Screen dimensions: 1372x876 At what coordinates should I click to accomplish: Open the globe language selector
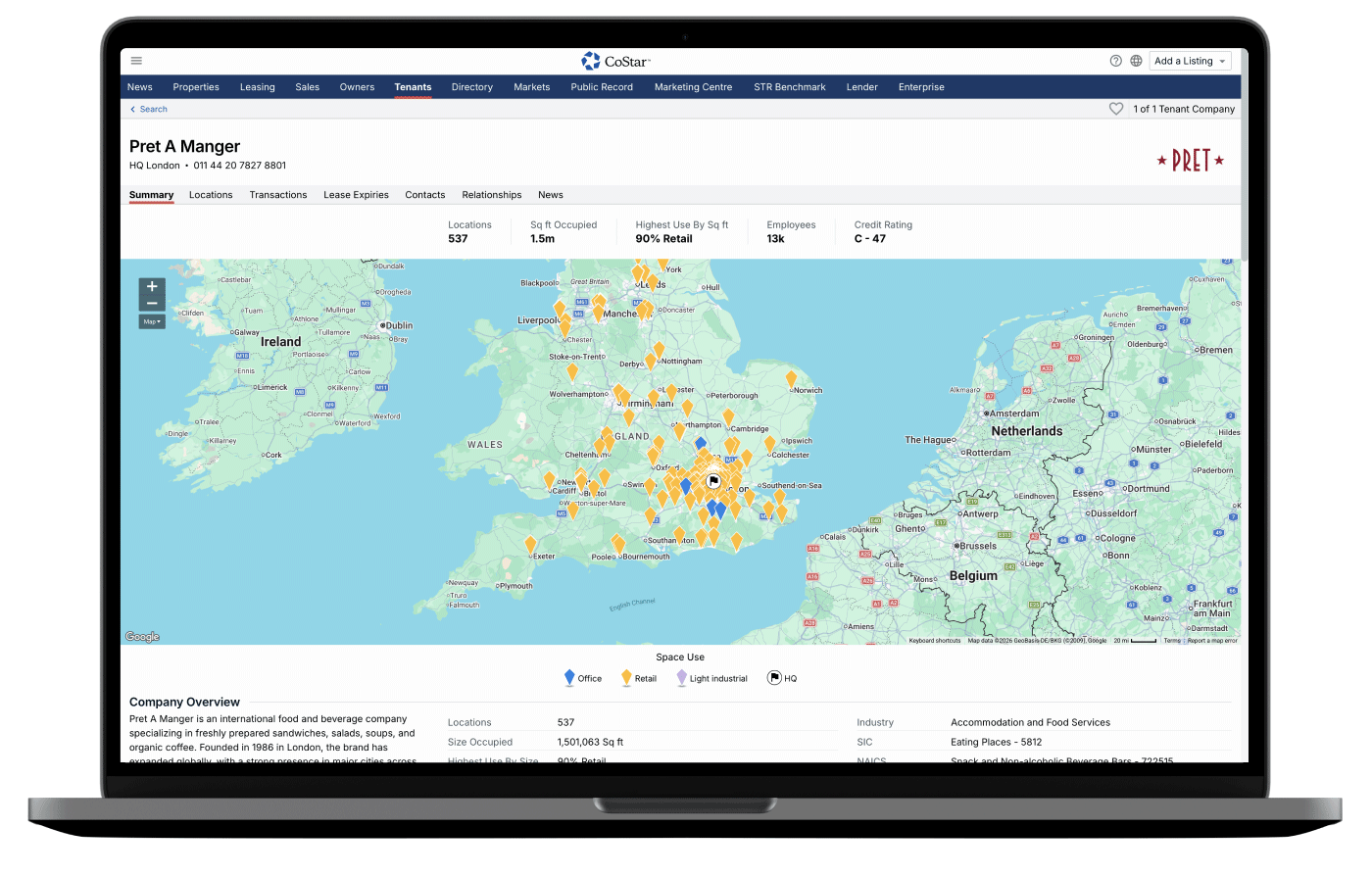click(x=1136, y=61)
